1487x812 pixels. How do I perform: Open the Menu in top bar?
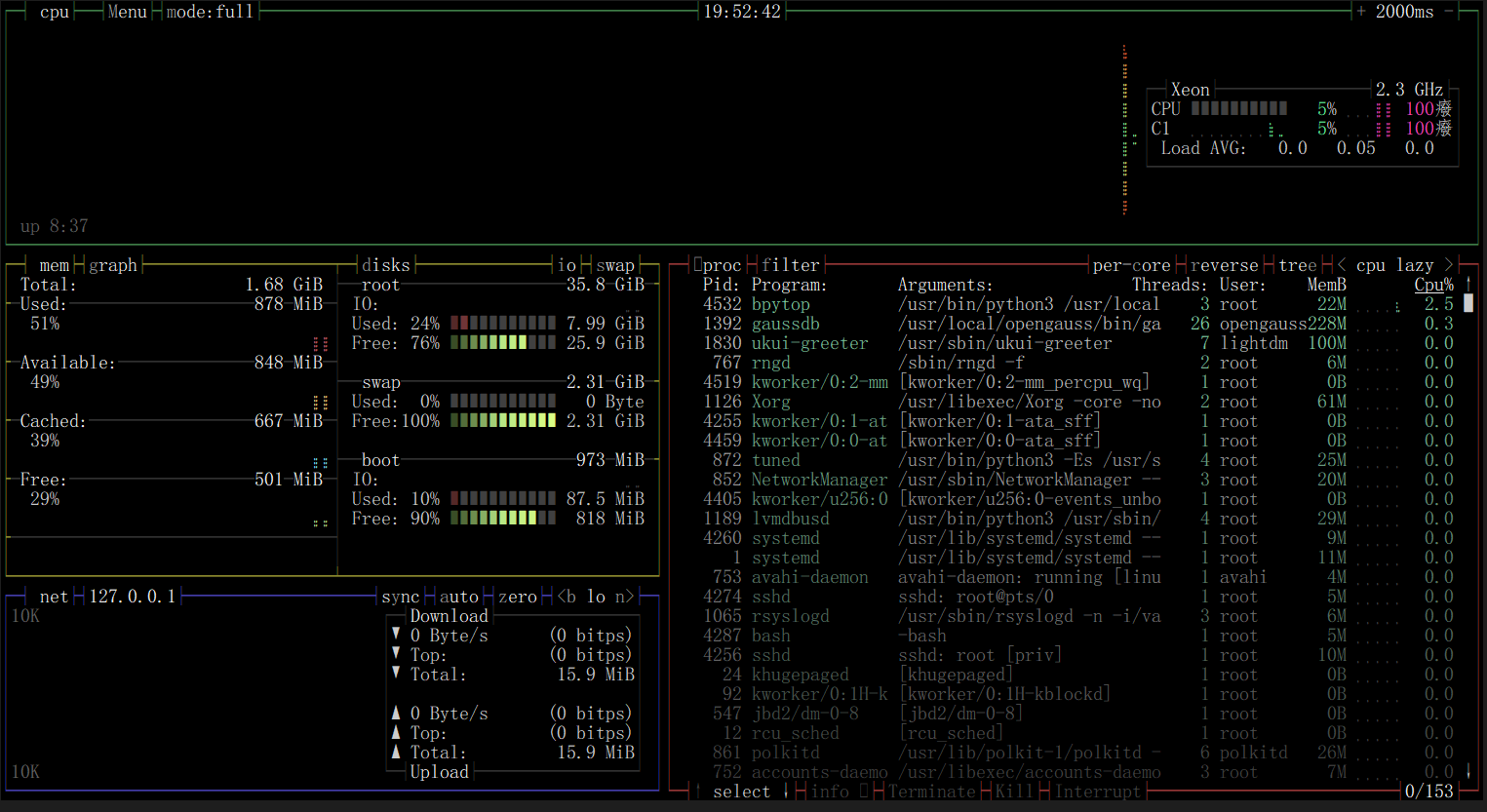click(128, 12)
